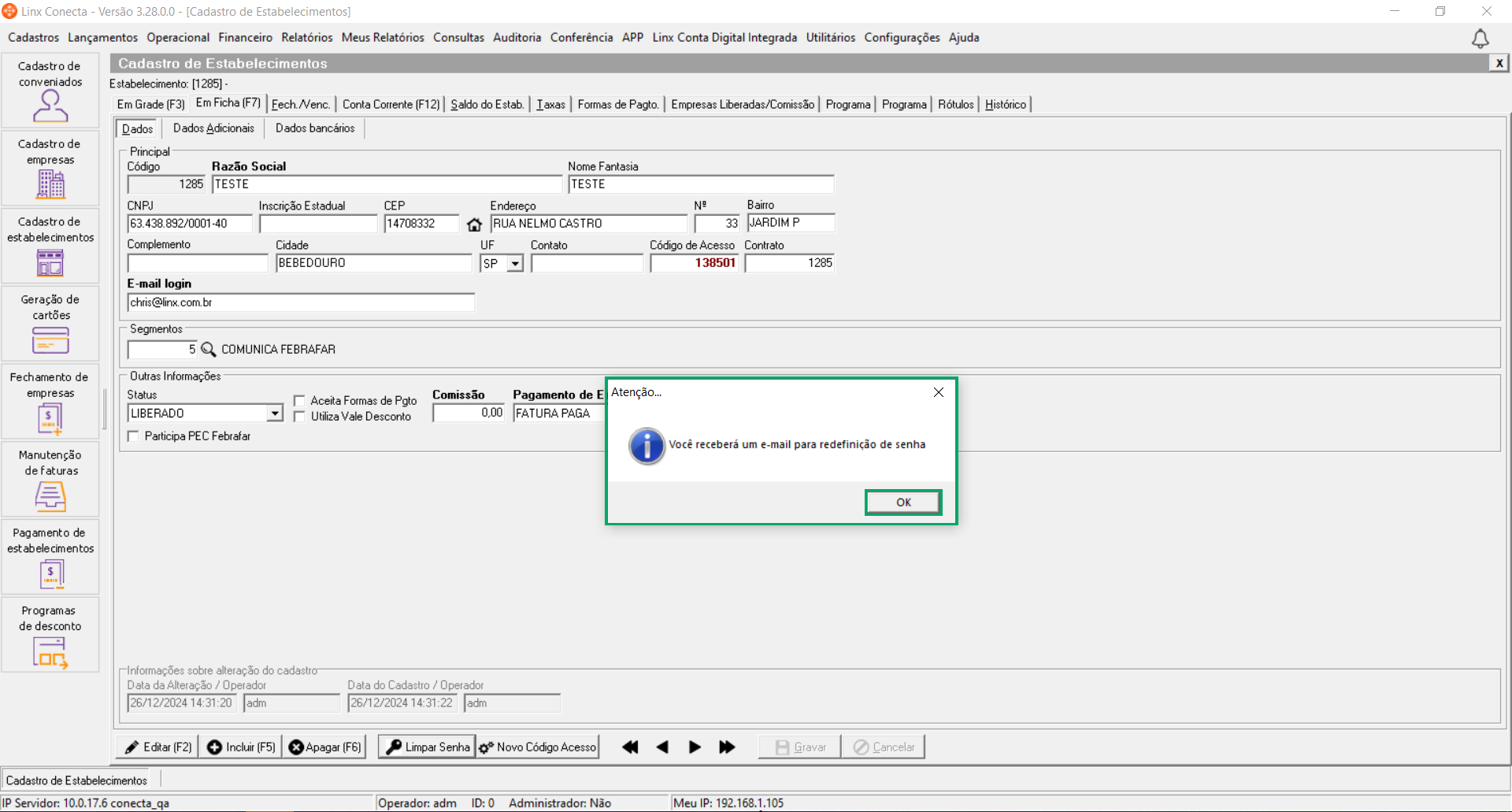Open Fechamento de empresas icon
Viewport: 1512px width, 812px height.
50,418
